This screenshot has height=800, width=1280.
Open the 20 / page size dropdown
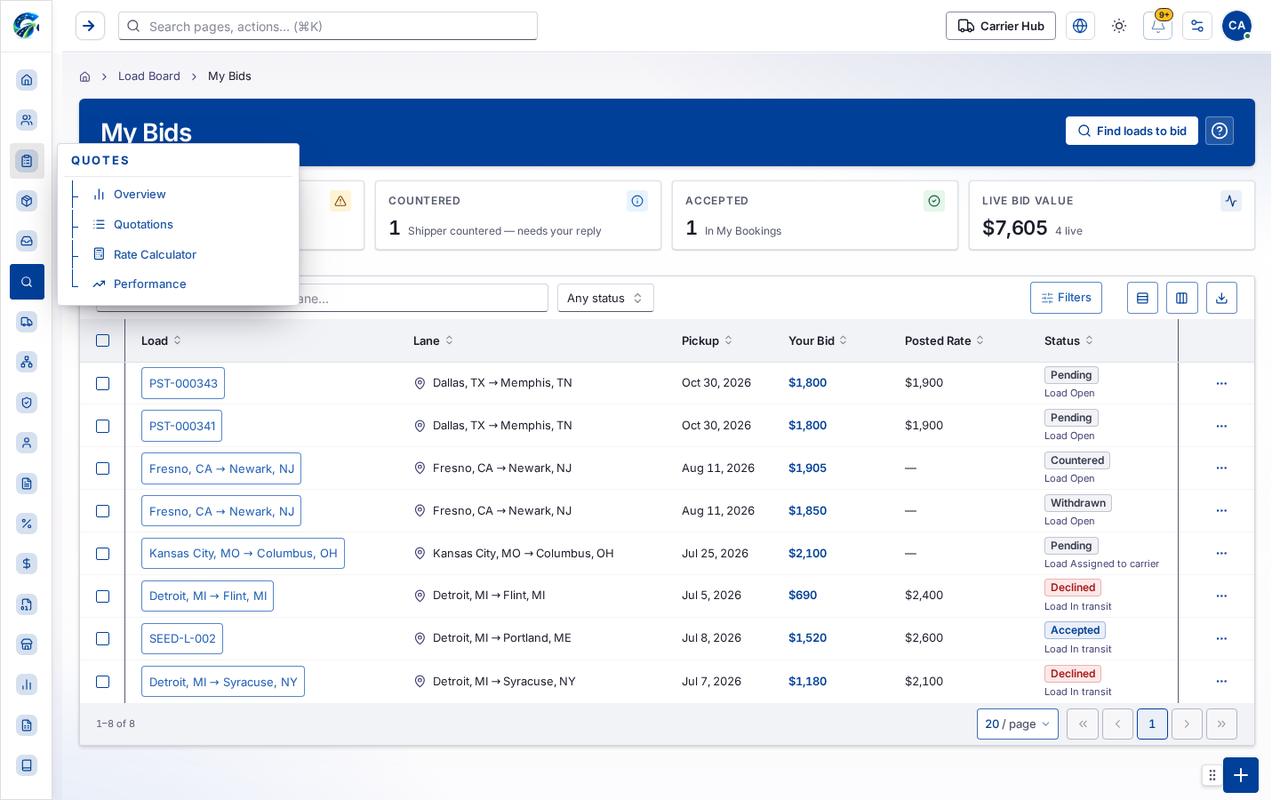point(1017,724)
